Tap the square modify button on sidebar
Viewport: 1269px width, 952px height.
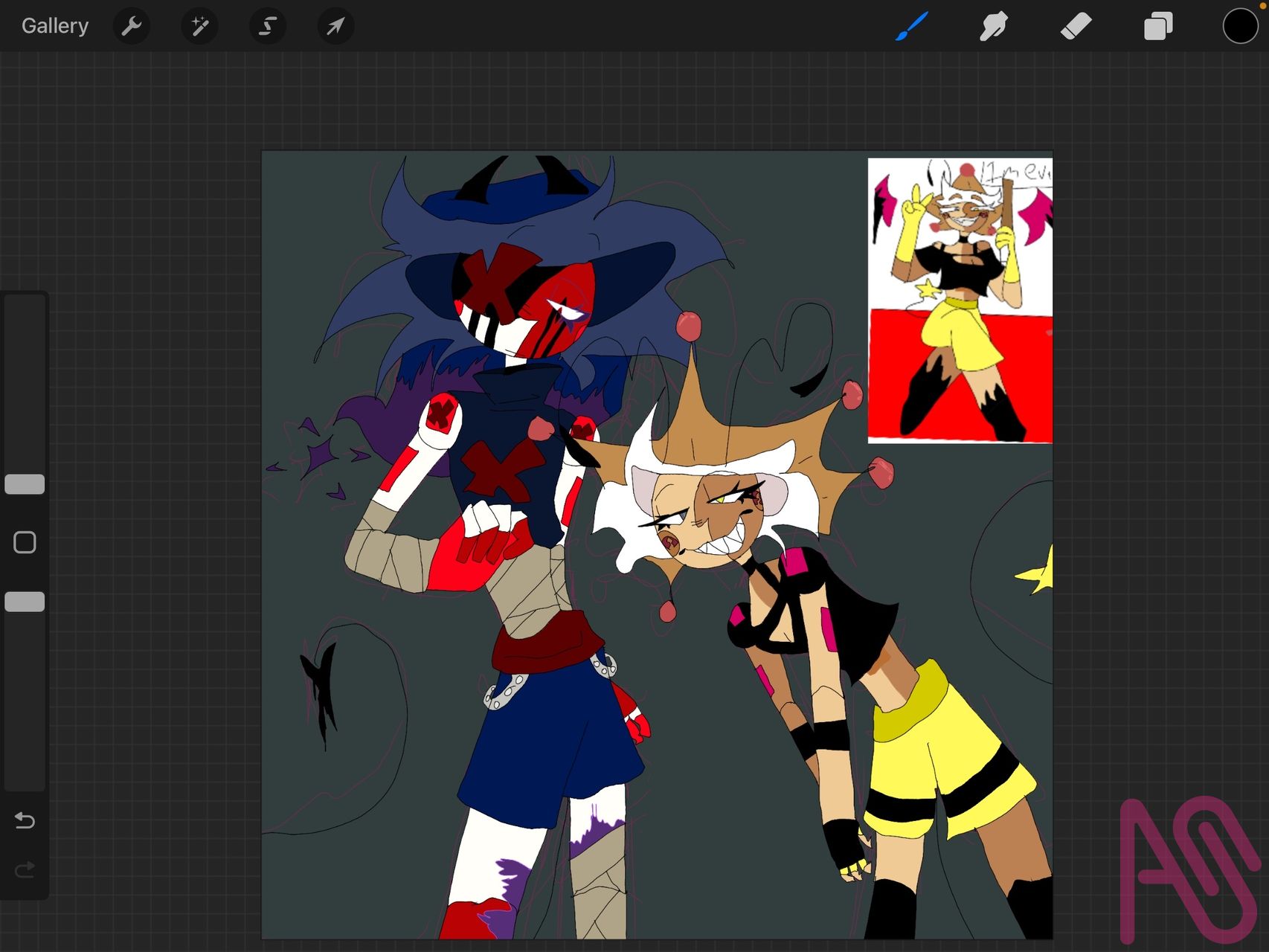(x=25, y=542)
